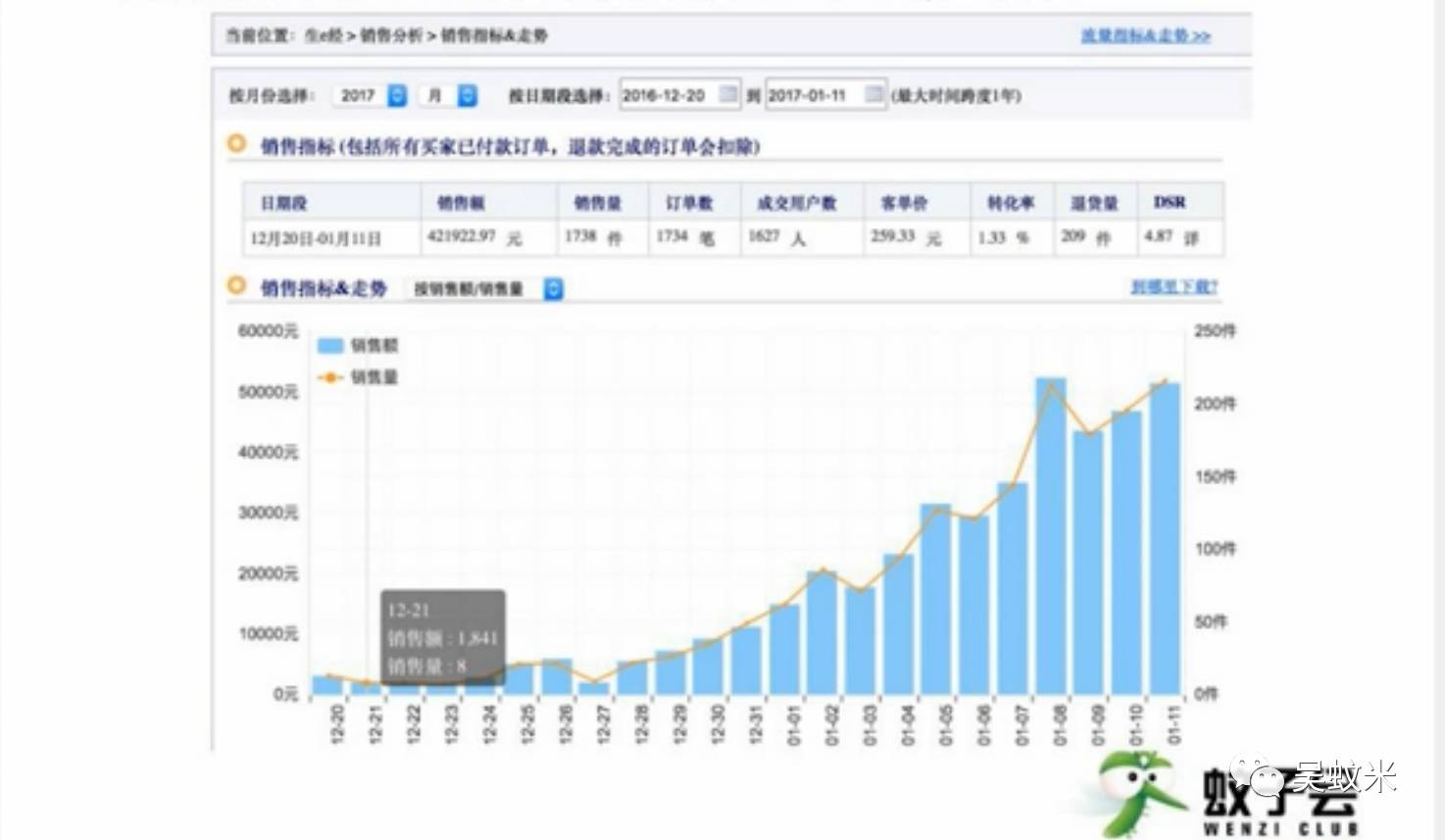Toggle the 销售量 series in the chart legend

pyautogui.click(x=361, y=375)
